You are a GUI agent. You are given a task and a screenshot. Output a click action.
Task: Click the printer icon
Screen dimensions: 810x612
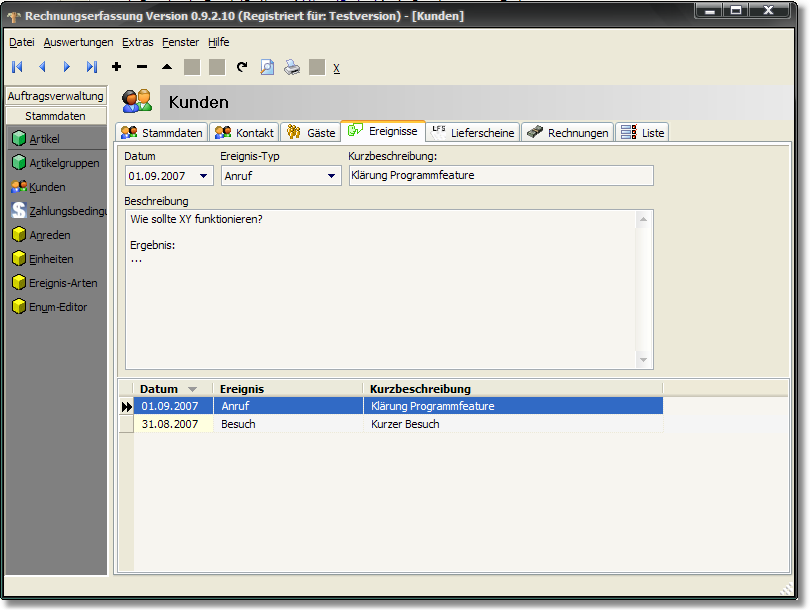pos(292,67)
